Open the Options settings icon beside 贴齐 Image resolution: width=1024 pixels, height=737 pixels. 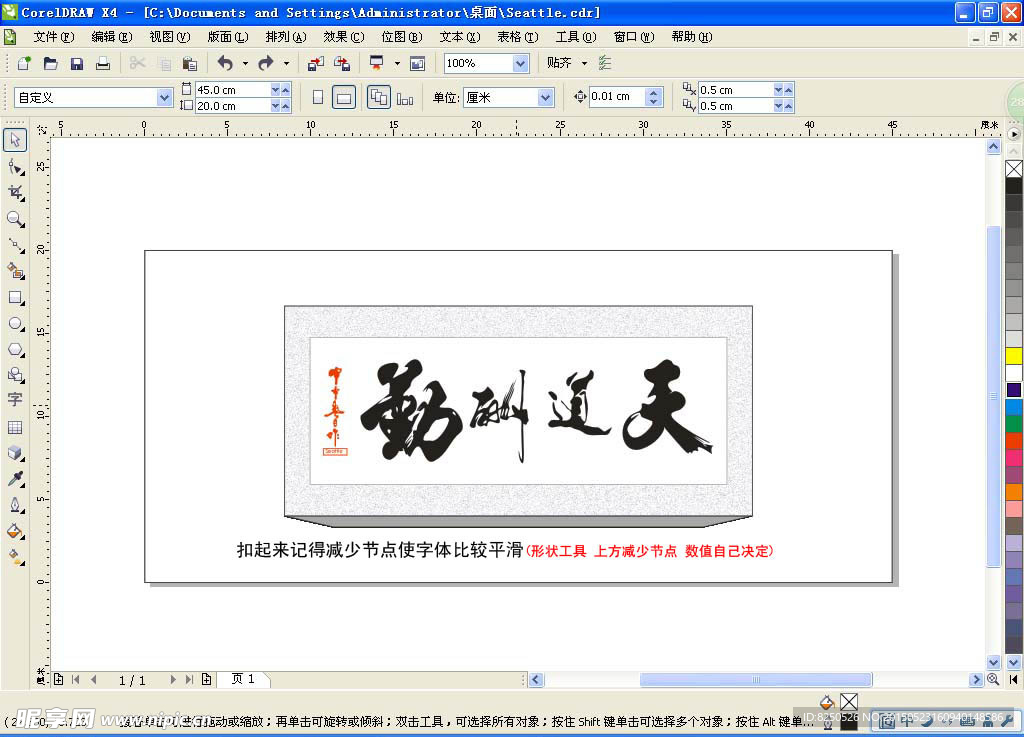coord(605,63)
